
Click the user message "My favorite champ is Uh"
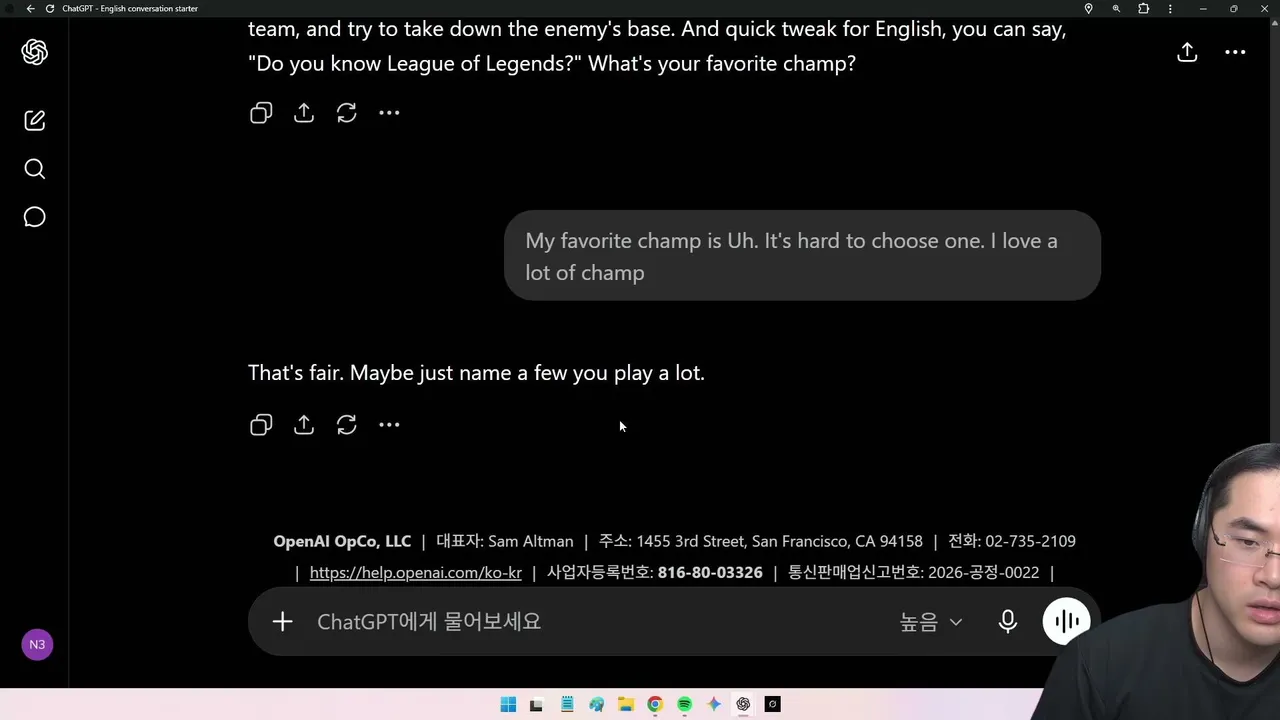pos(802,256)
